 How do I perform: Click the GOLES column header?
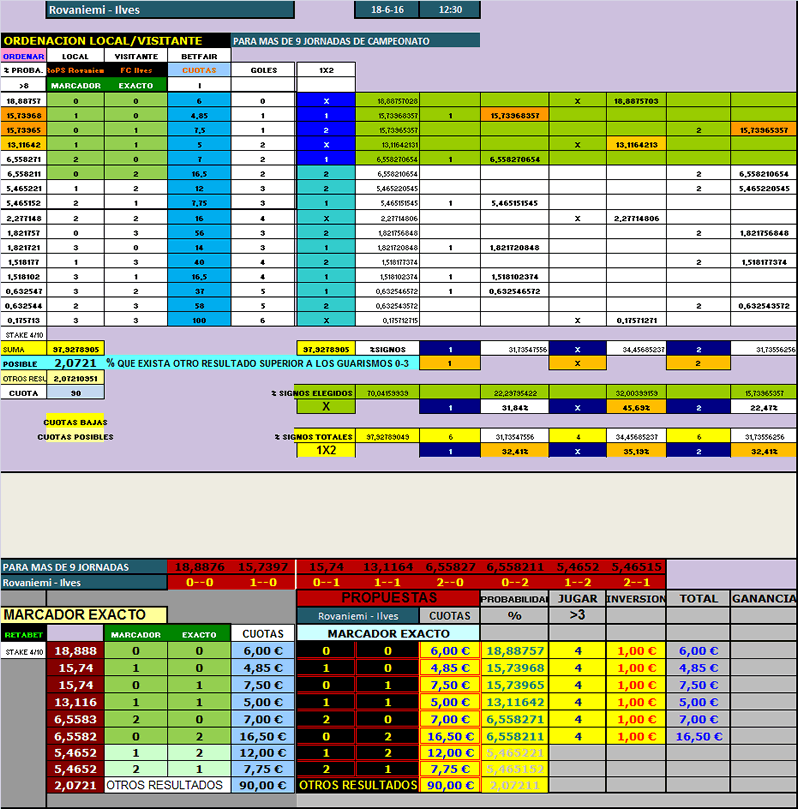click(x=264, y=70)
